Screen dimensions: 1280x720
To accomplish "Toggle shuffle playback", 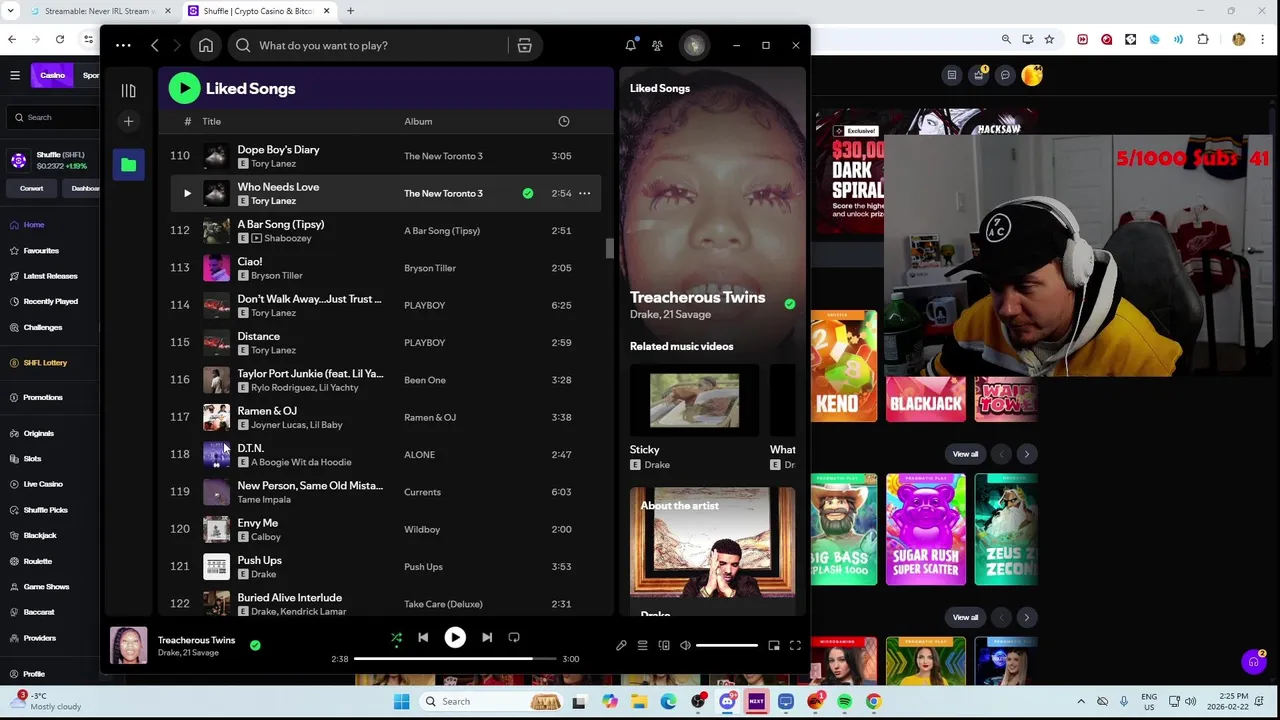I will [396, 637].
